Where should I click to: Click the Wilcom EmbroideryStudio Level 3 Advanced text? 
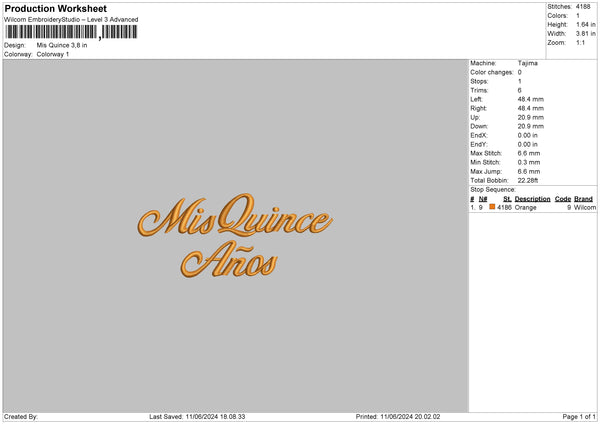click(71, 20)
